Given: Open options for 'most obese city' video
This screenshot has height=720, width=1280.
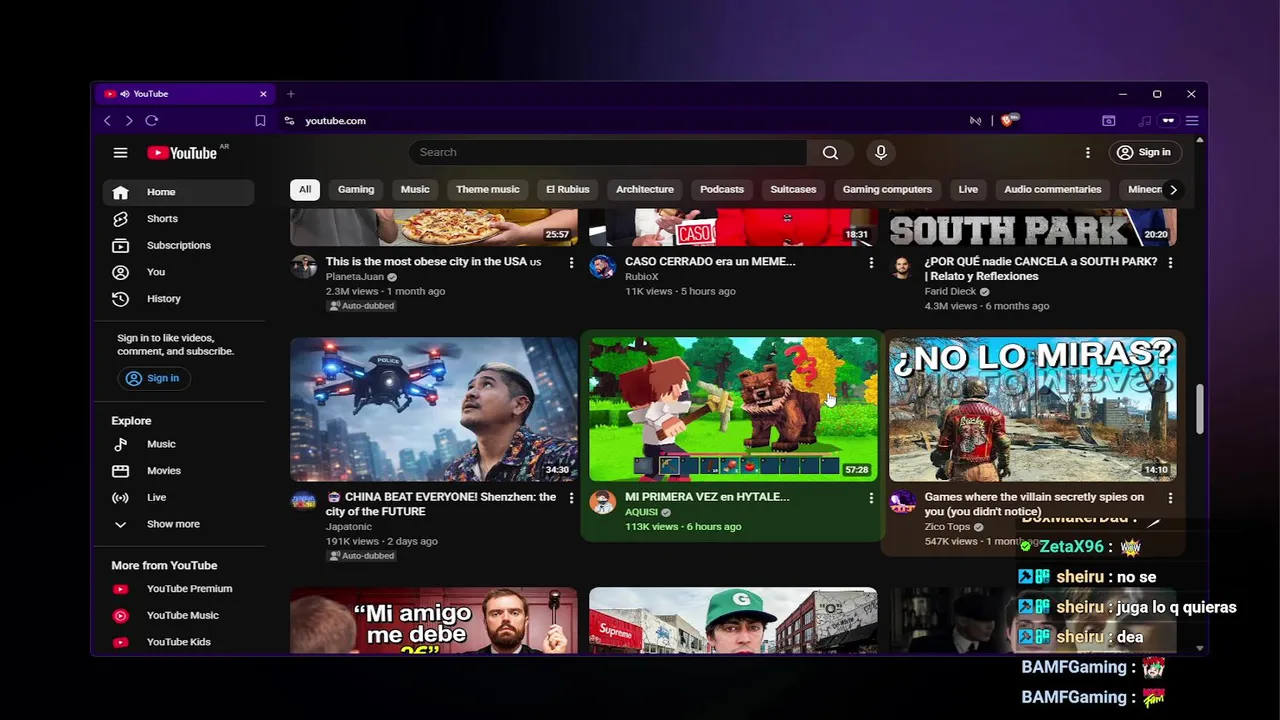Looking at the screenshot, I should point(571,262).
